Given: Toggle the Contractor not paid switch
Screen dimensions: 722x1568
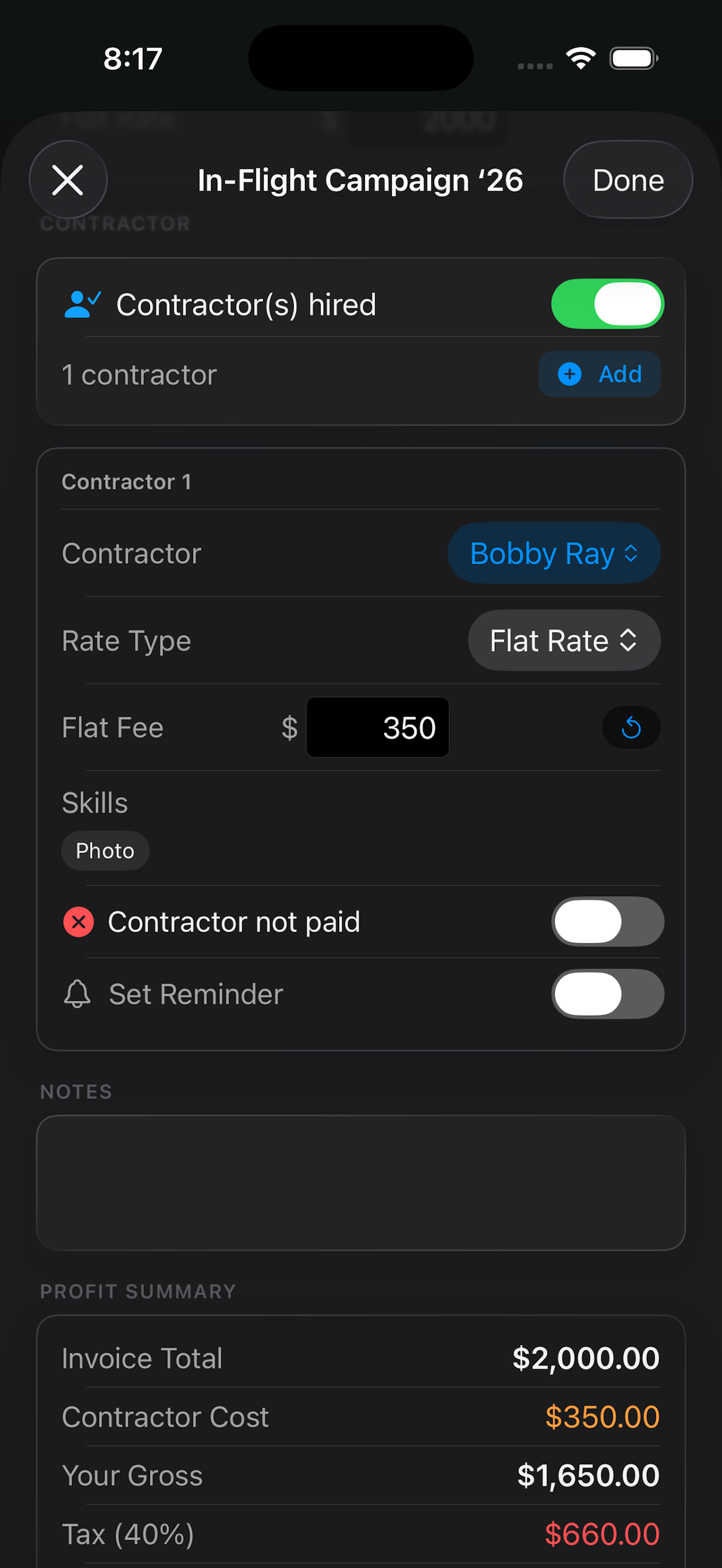Looking at the screenshot, I should pos(607,922).
